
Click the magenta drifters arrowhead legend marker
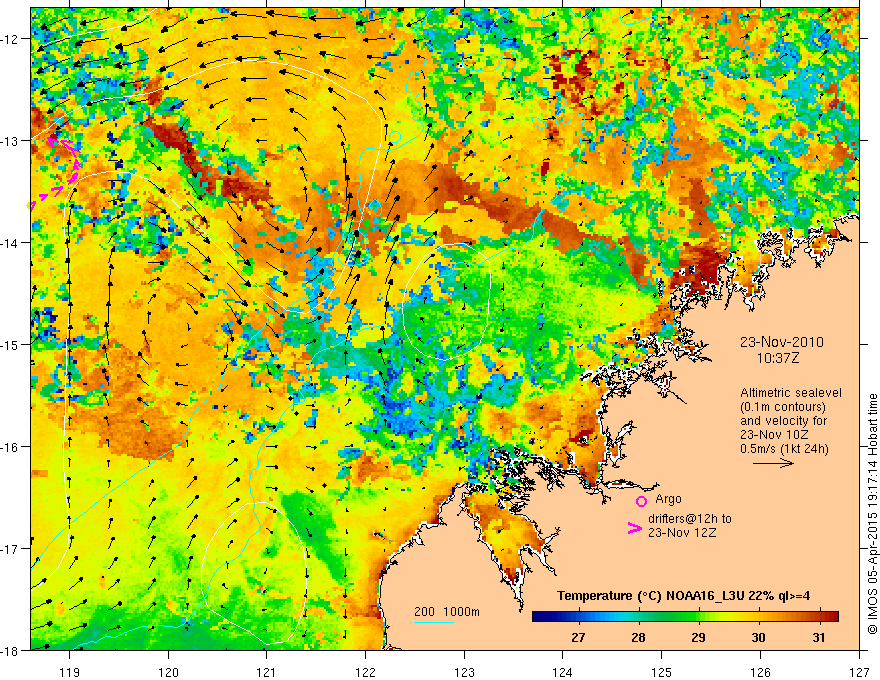point(634,528)
